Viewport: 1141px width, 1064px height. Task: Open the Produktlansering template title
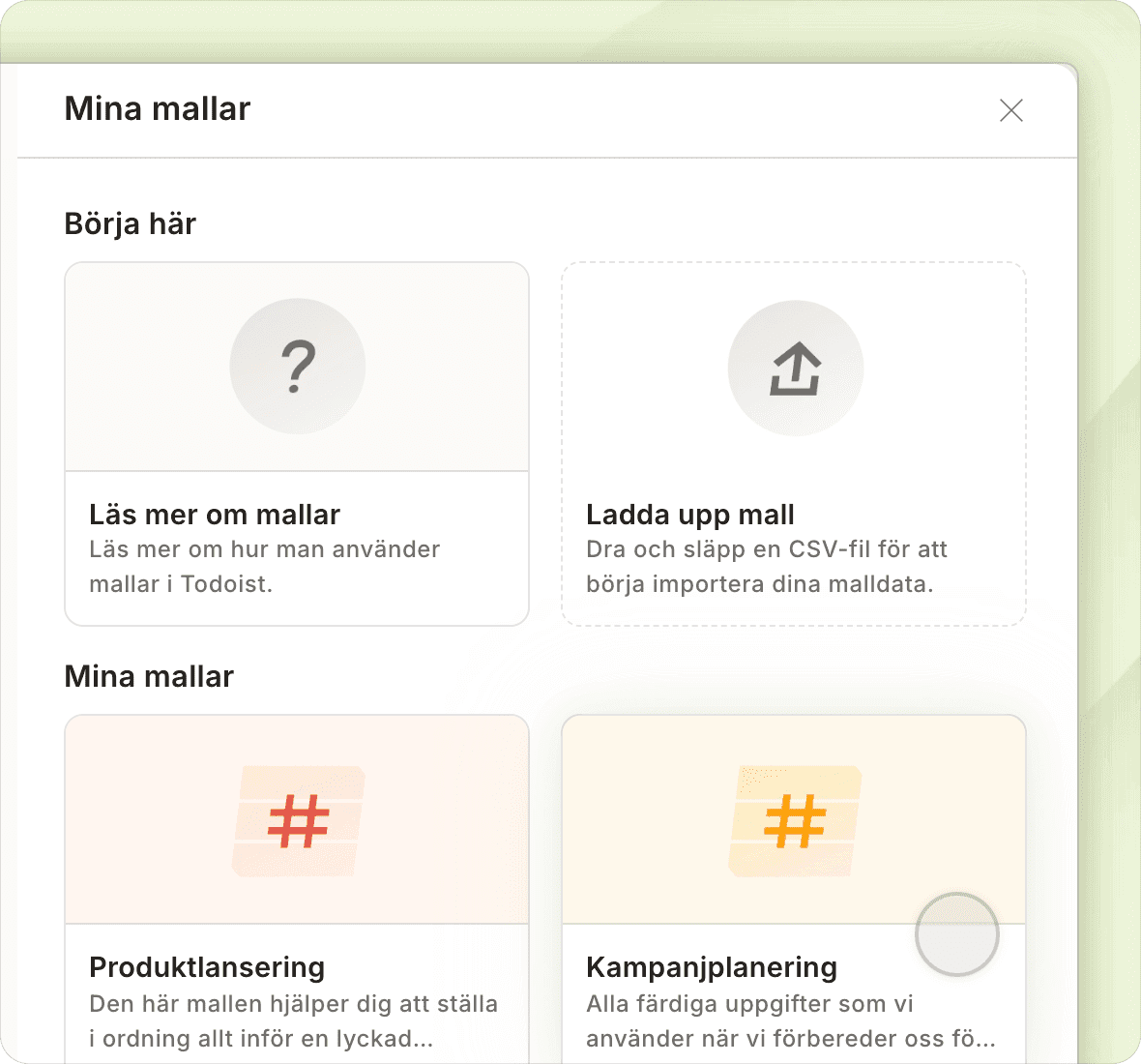pyautogui.click(x=207, y=967)
